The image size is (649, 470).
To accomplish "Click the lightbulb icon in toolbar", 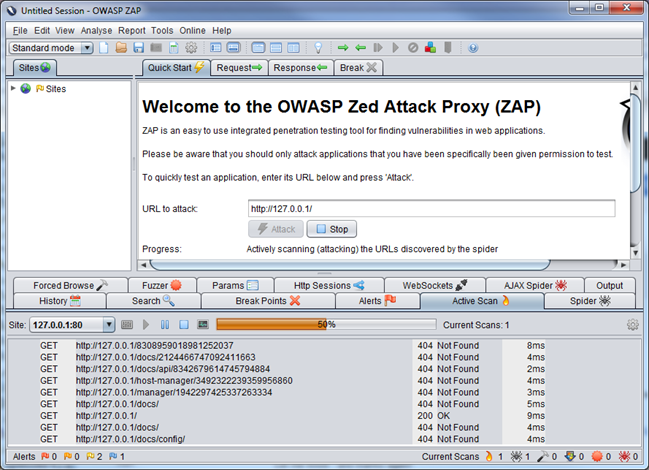I will (319, 48).
